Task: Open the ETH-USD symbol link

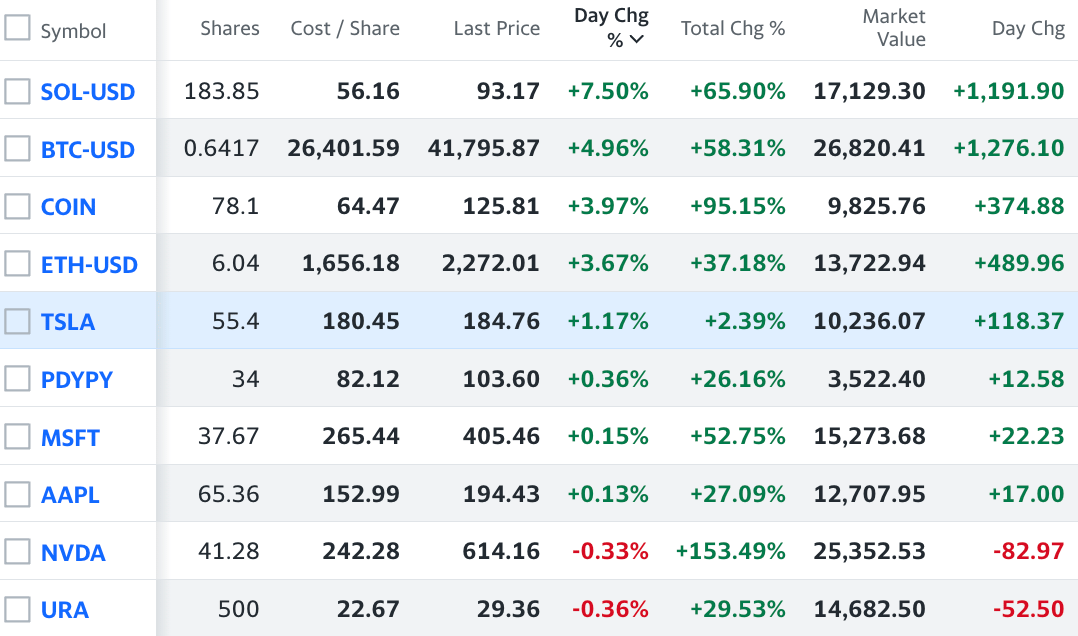Action: [89, 265]
